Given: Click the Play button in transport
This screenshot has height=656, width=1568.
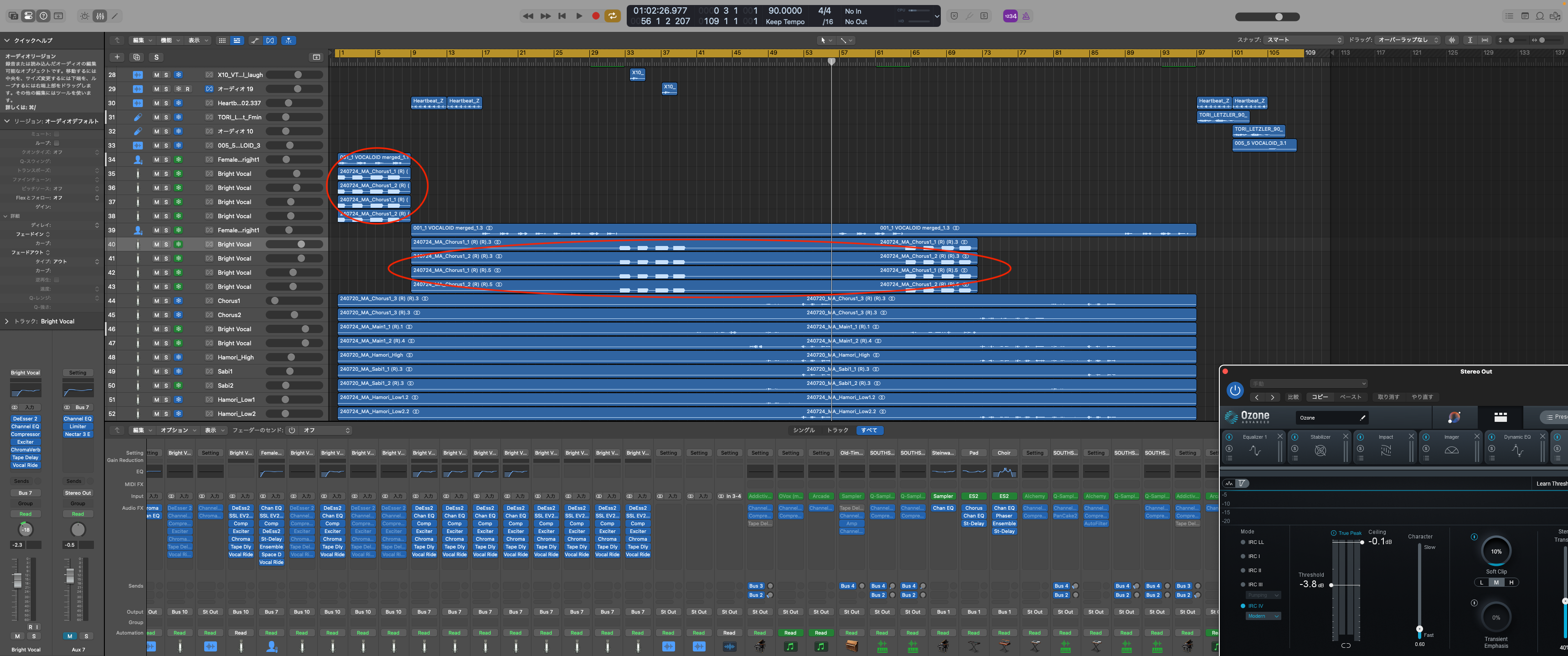Looking at the screenshot, I should tap(579, 16).
